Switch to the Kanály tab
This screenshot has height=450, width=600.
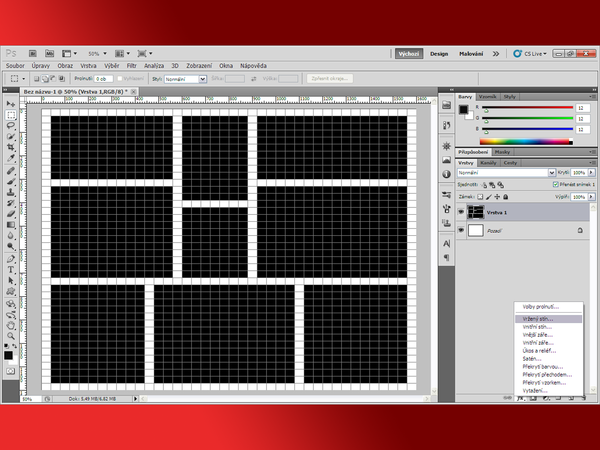pos(489,162)
